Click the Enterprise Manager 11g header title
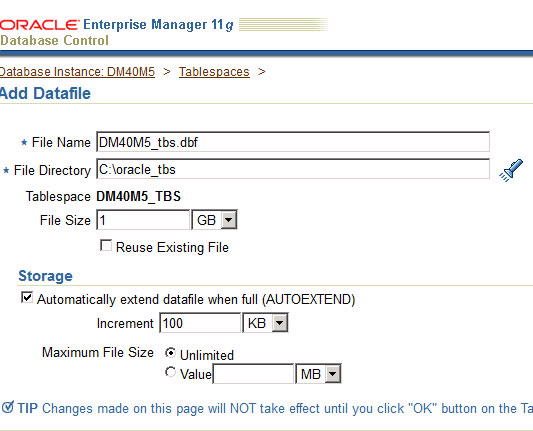The width and height of the screenshot is (533, 431). (x=158, y=25)
